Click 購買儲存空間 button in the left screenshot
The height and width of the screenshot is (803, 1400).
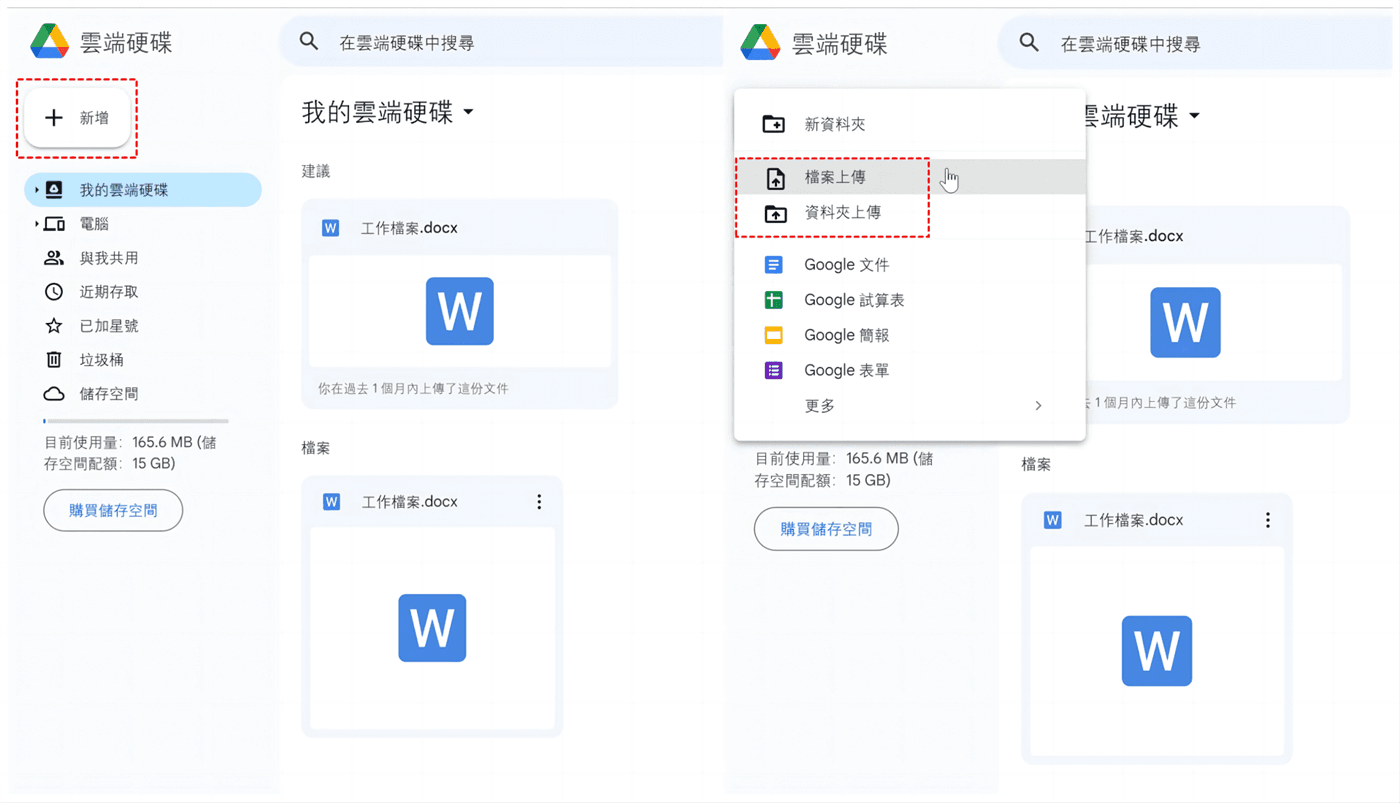(x=113, y=511)
